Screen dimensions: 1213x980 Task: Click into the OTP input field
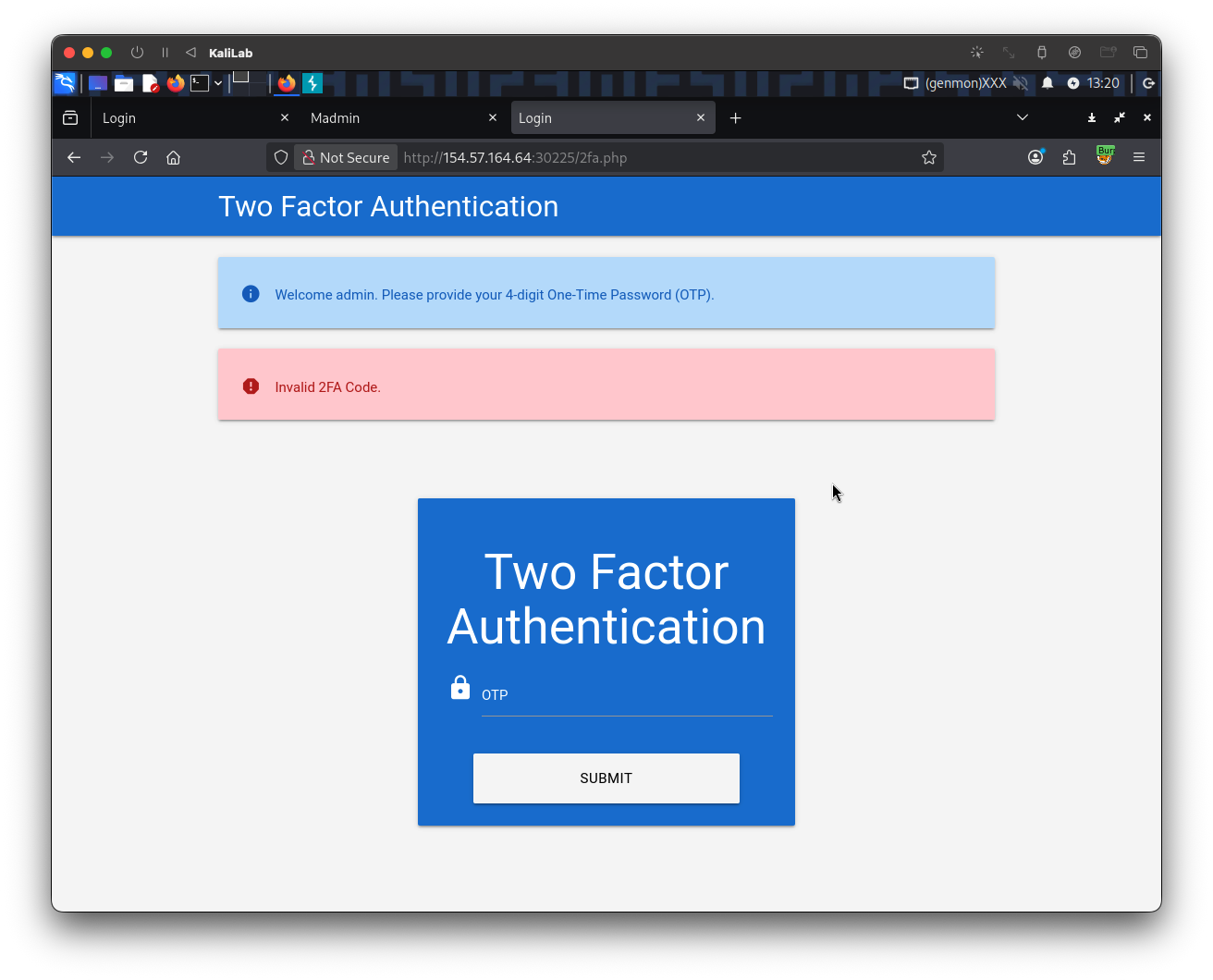click(626, 696)
